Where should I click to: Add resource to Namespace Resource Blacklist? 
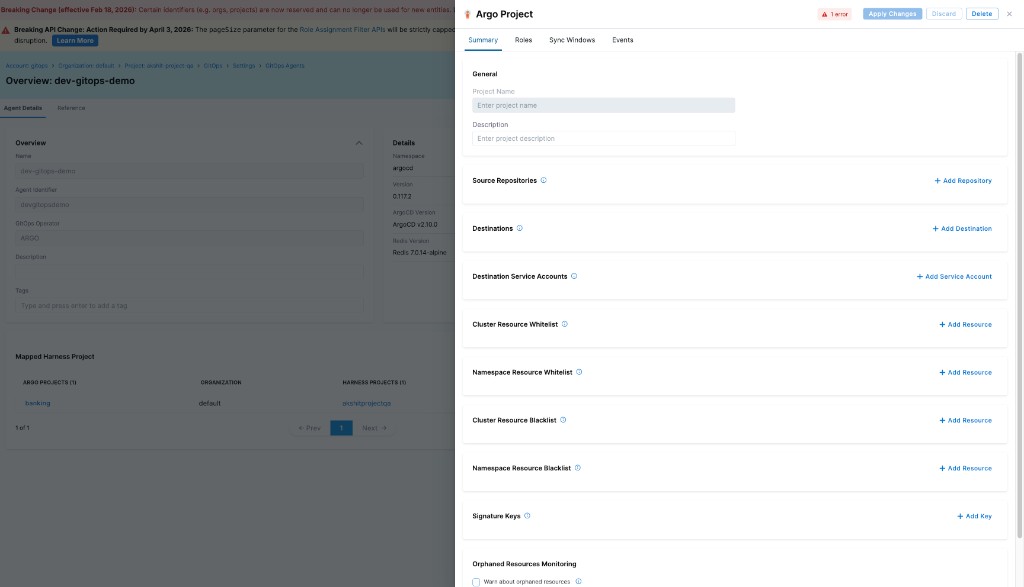(965, 468)
